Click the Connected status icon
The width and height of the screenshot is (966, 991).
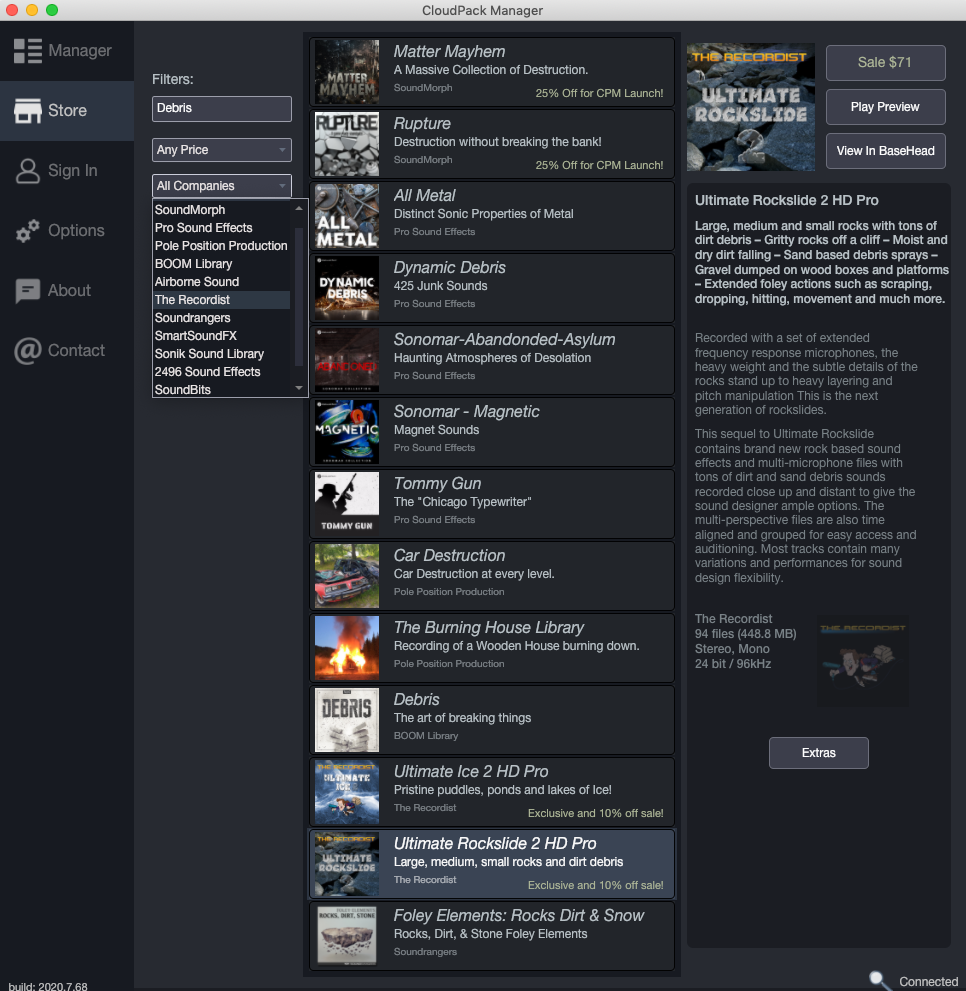[880, 980]
